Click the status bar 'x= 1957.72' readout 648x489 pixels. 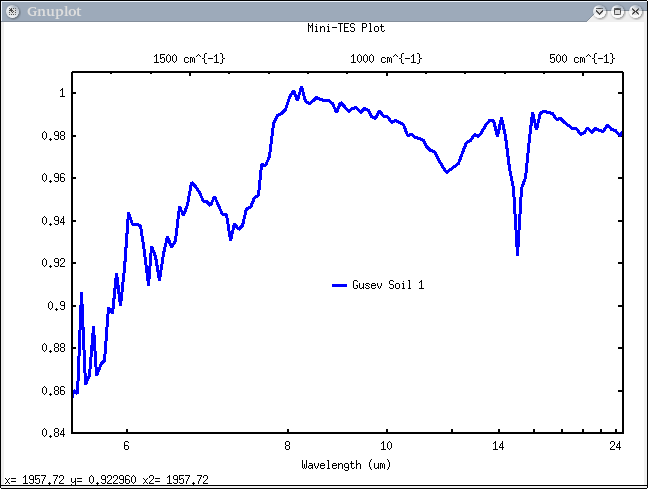[35, 480]
